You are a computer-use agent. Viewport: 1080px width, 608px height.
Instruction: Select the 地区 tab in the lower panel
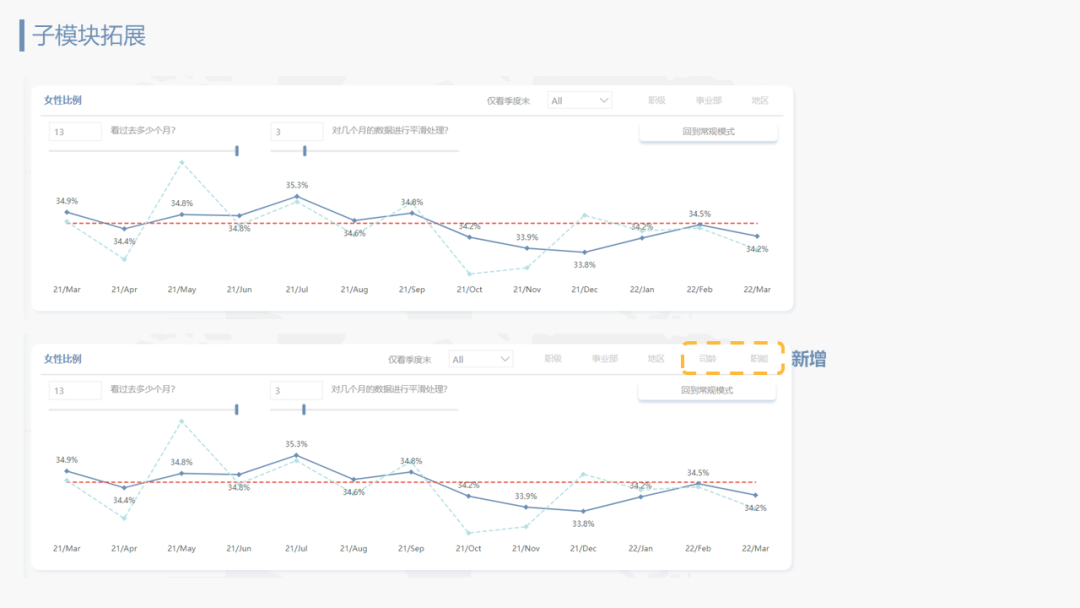point(656,359)
